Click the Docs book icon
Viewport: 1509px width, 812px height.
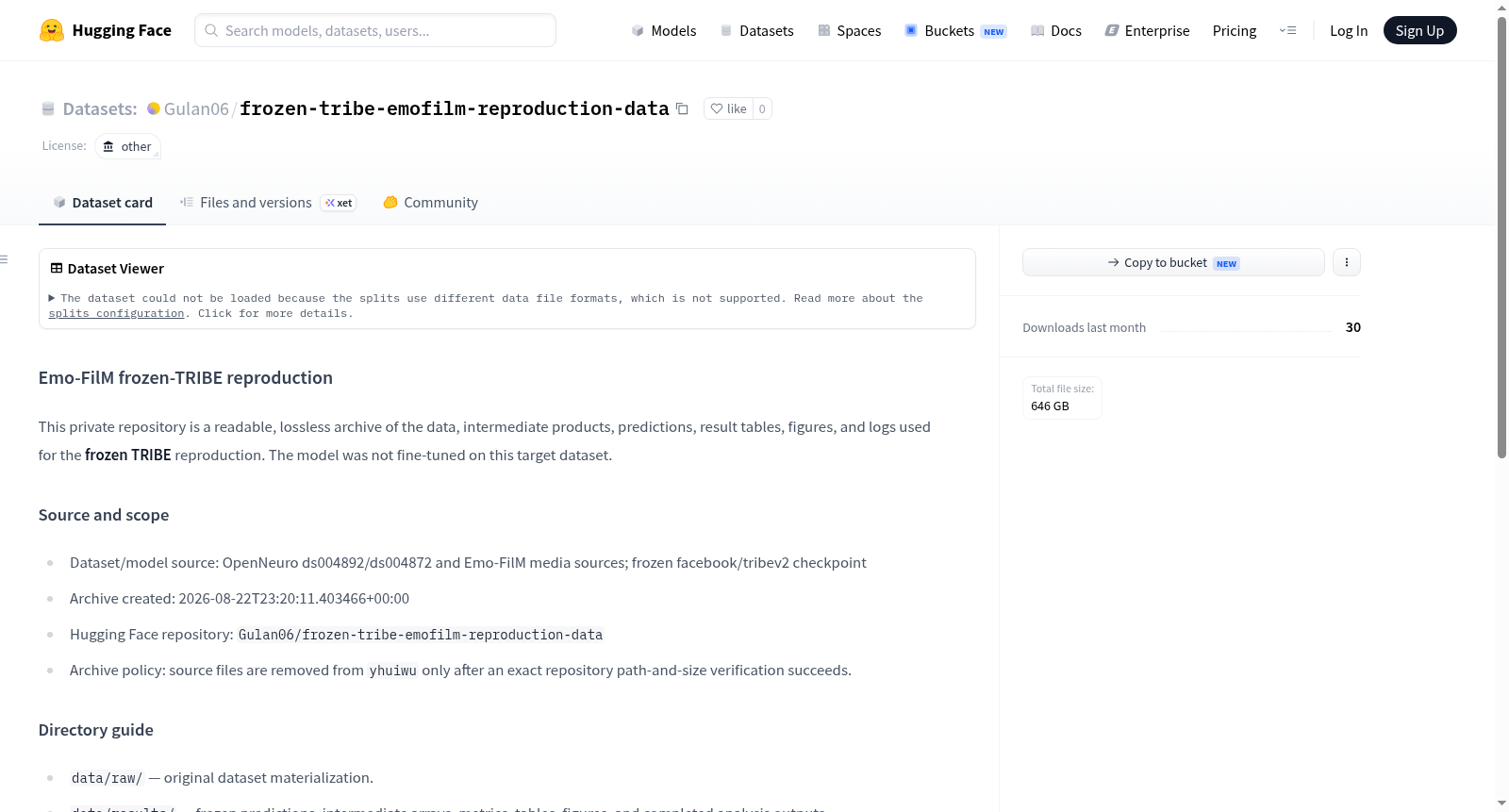pyautogui.click(x=1037, y=31)
